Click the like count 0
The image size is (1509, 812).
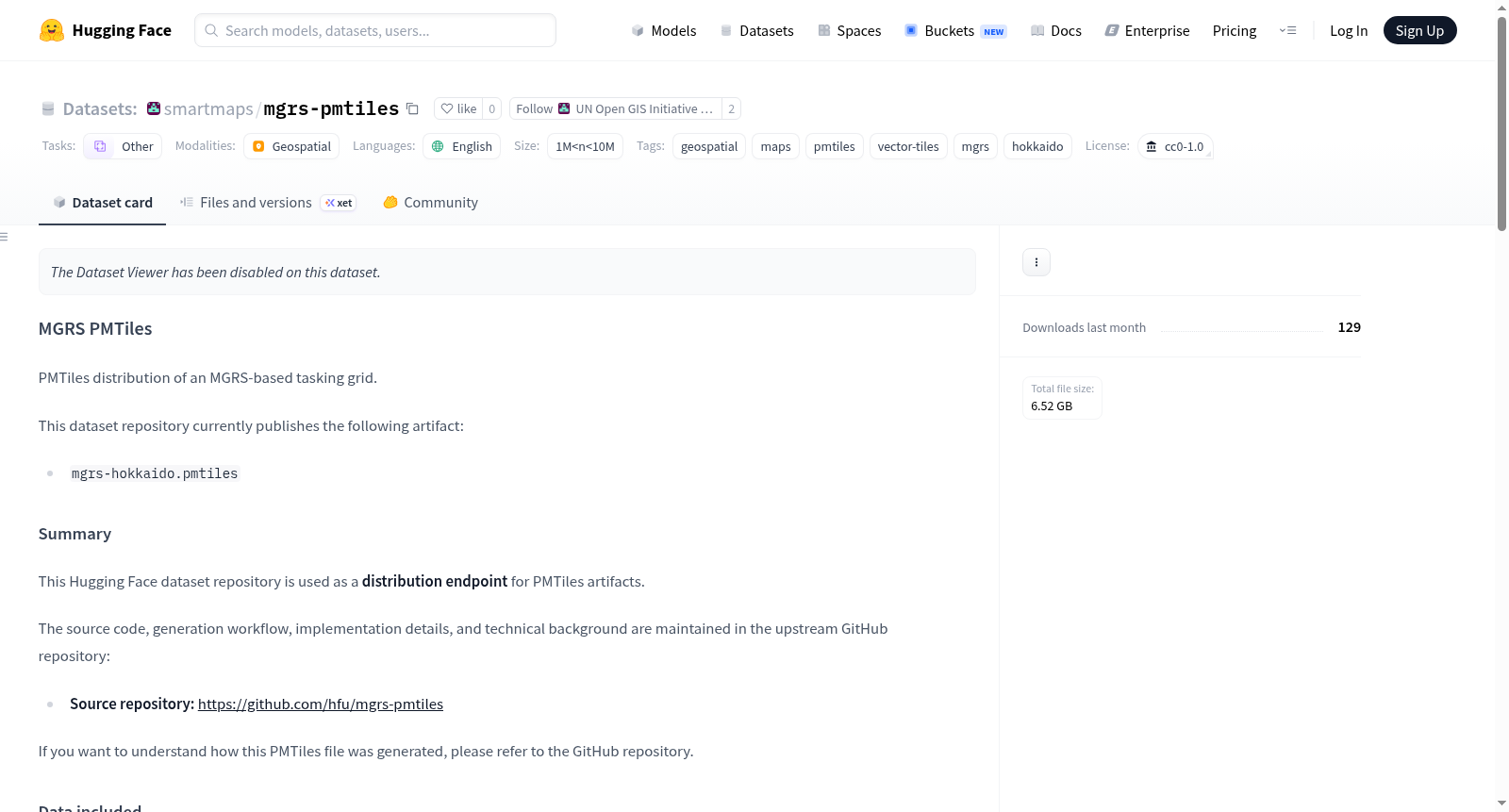[x=491, y=108]
